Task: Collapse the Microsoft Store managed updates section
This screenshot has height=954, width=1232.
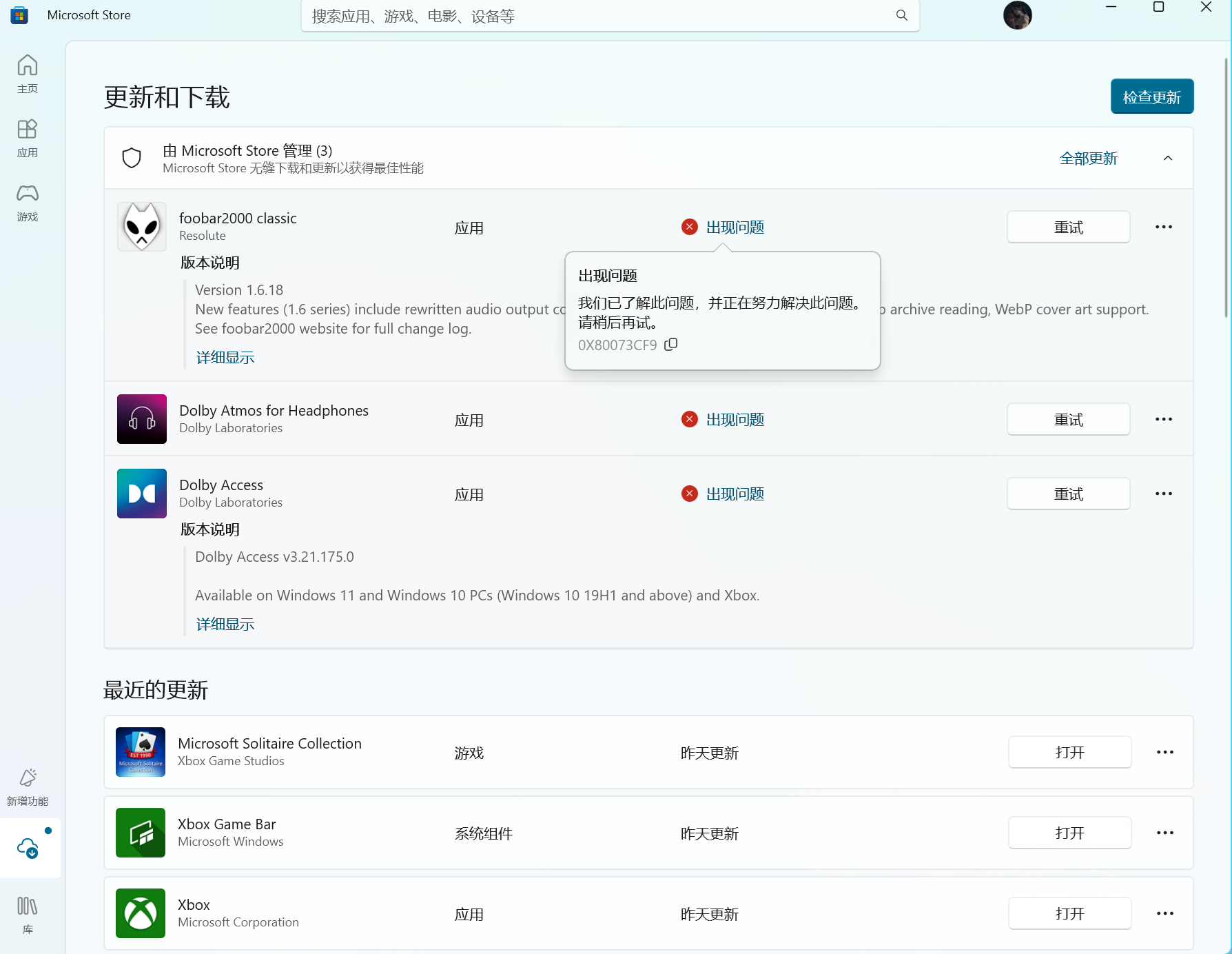Action: pos(1168,158)
